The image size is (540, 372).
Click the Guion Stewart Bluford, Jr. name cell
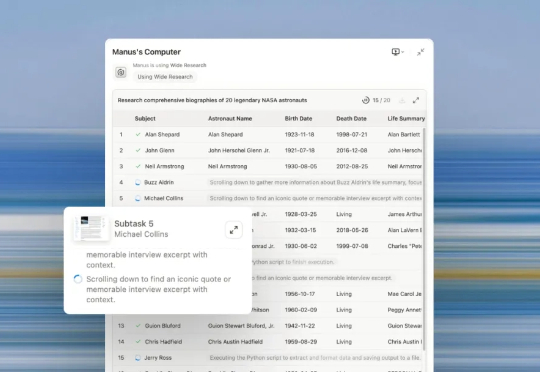[241, 326]
